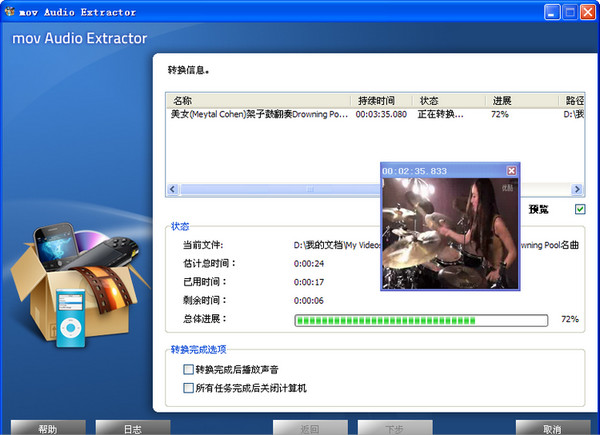Select the Drowning Pool file row in the list
Image resolution: width=600 pixels, height=435 pixels.
click(x=260, y=115)
